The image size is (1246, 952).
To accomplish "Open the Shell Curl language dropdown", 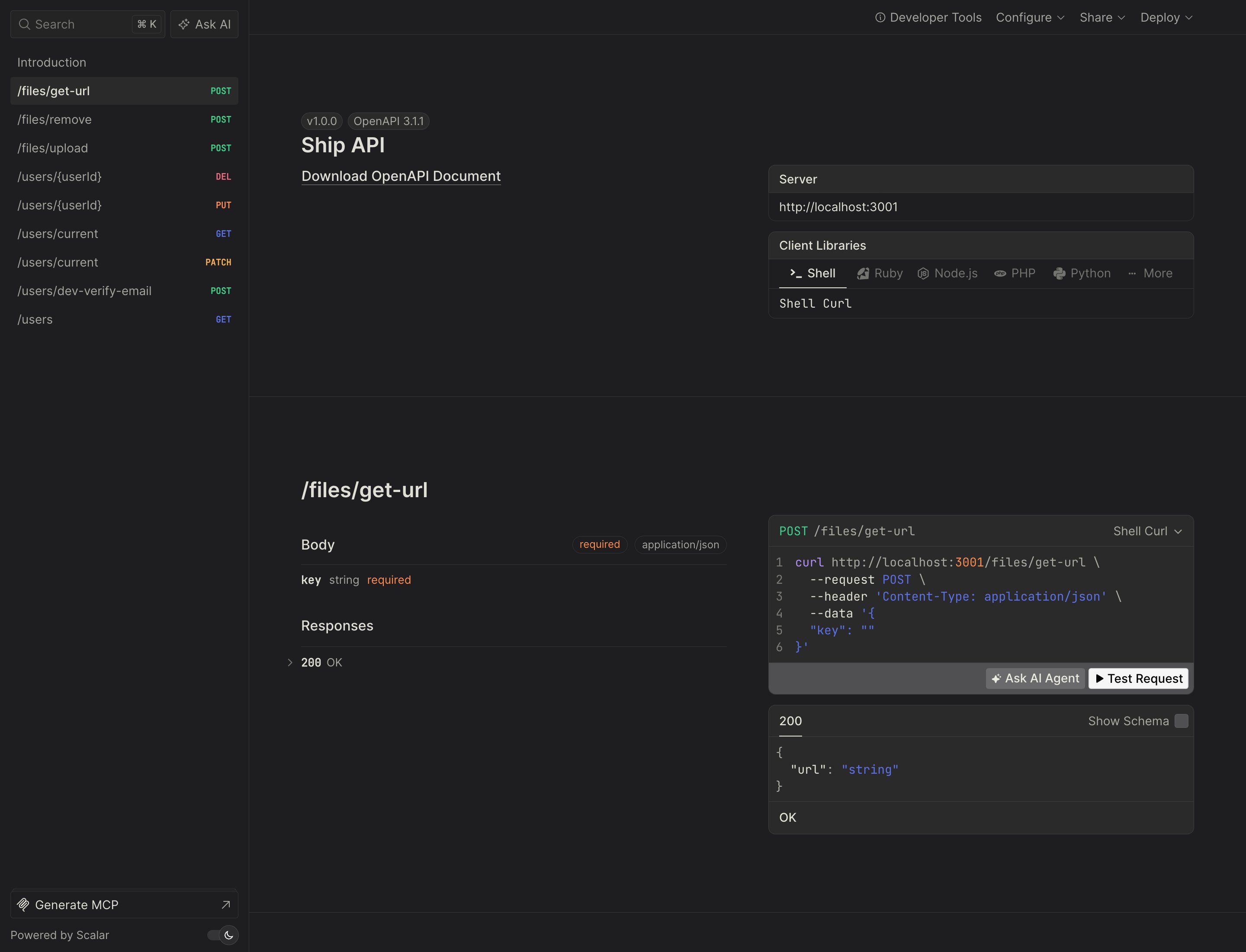I will coord(1147,531).
